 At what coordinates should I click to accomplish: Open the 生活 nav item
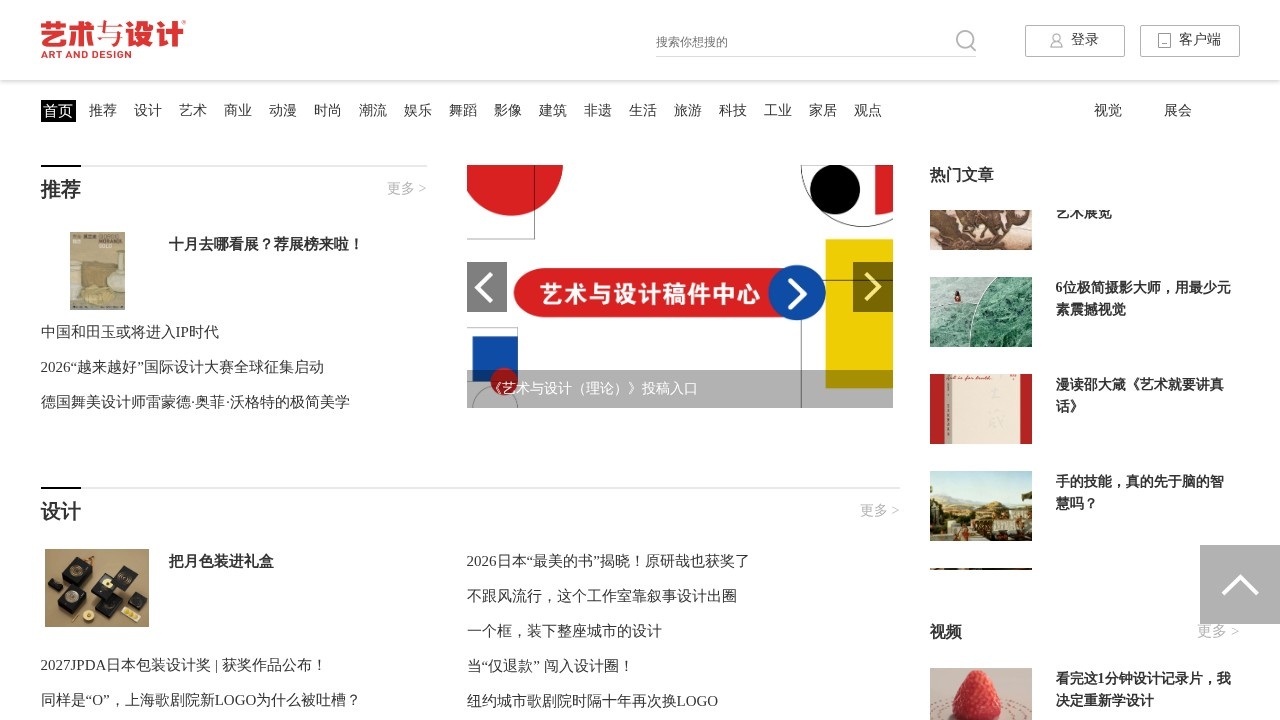tap(643, 111)
